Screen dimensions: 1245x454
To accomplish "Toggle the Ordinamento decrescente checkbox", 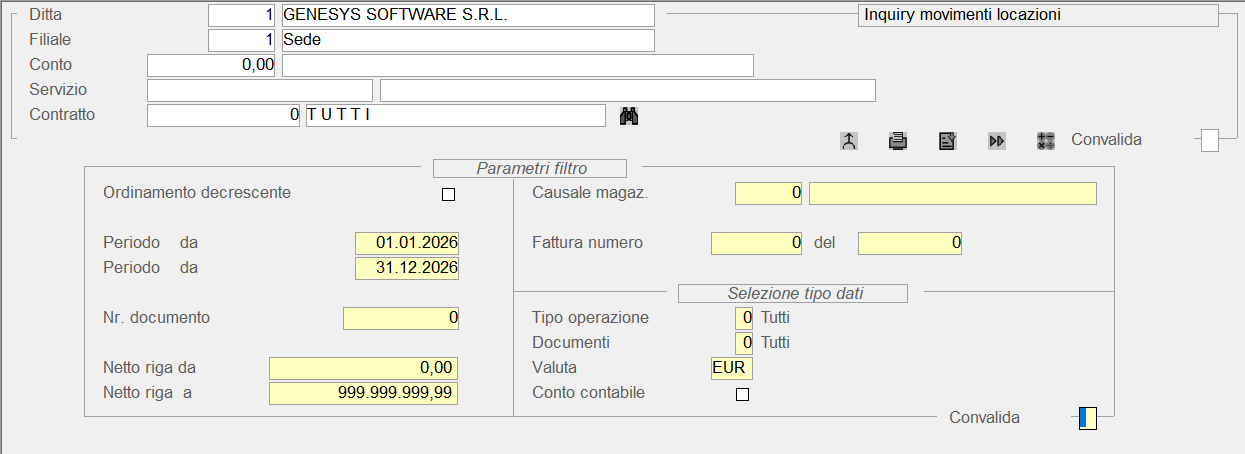I will coord(448,194).
